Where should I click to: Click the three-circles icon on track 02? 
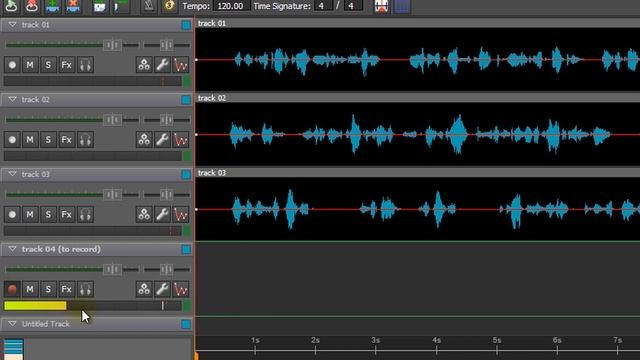click(x=144, y=140)
